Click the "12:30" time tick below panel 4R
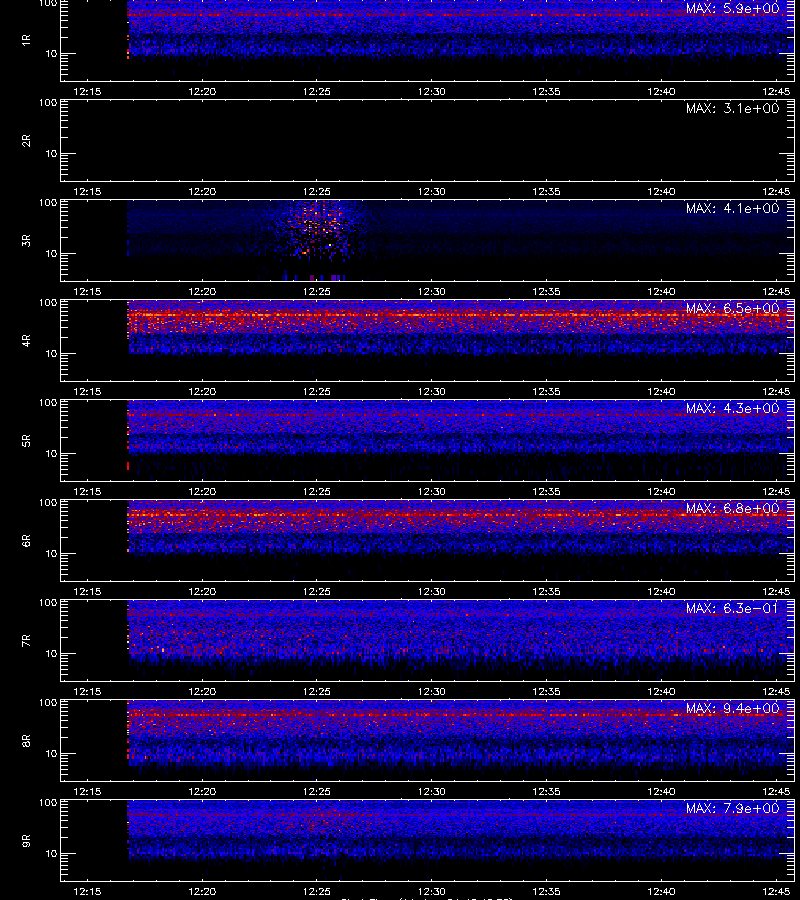800x900 pixels. click(432, 391)
